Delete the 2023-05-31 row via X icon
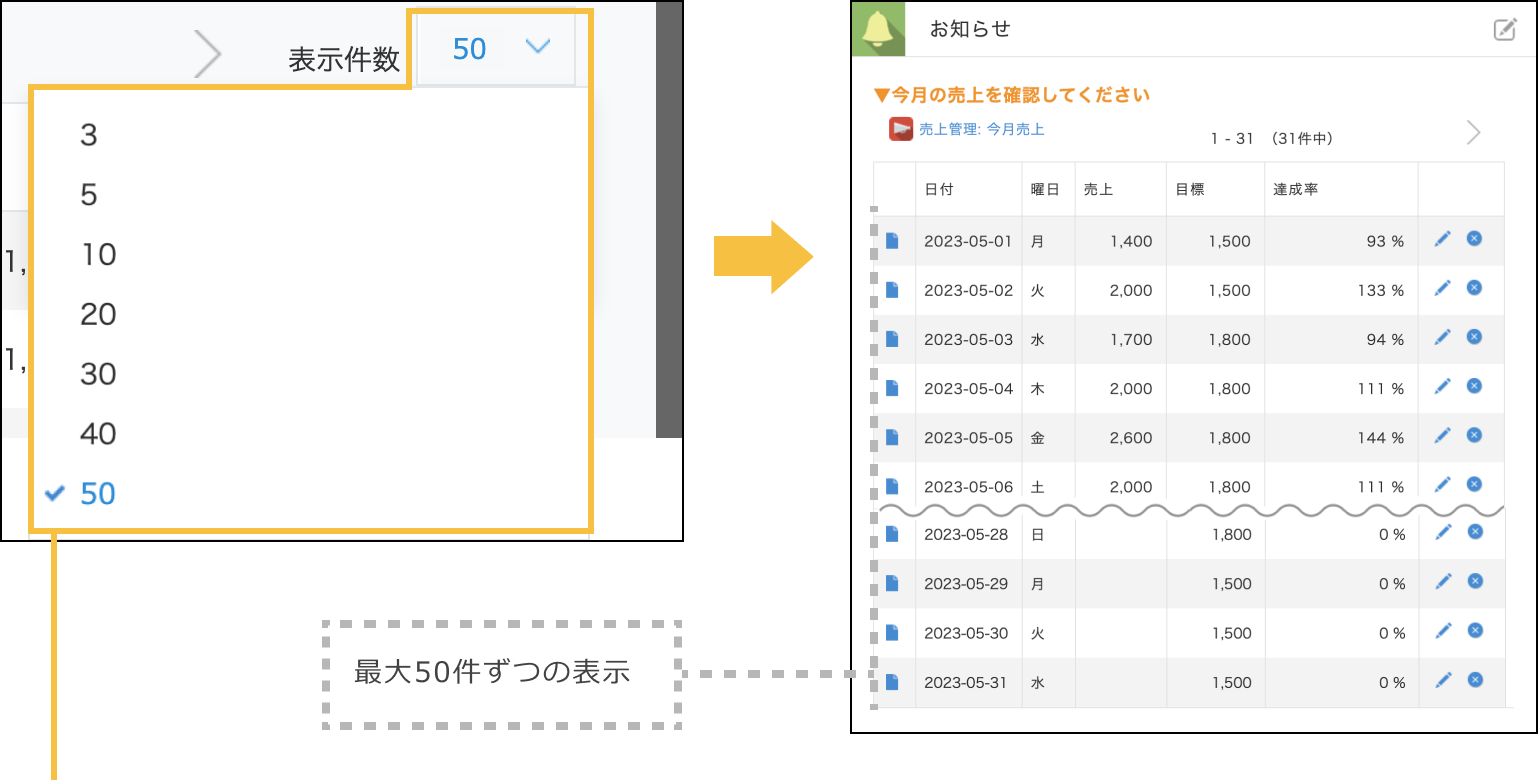 1475,680
